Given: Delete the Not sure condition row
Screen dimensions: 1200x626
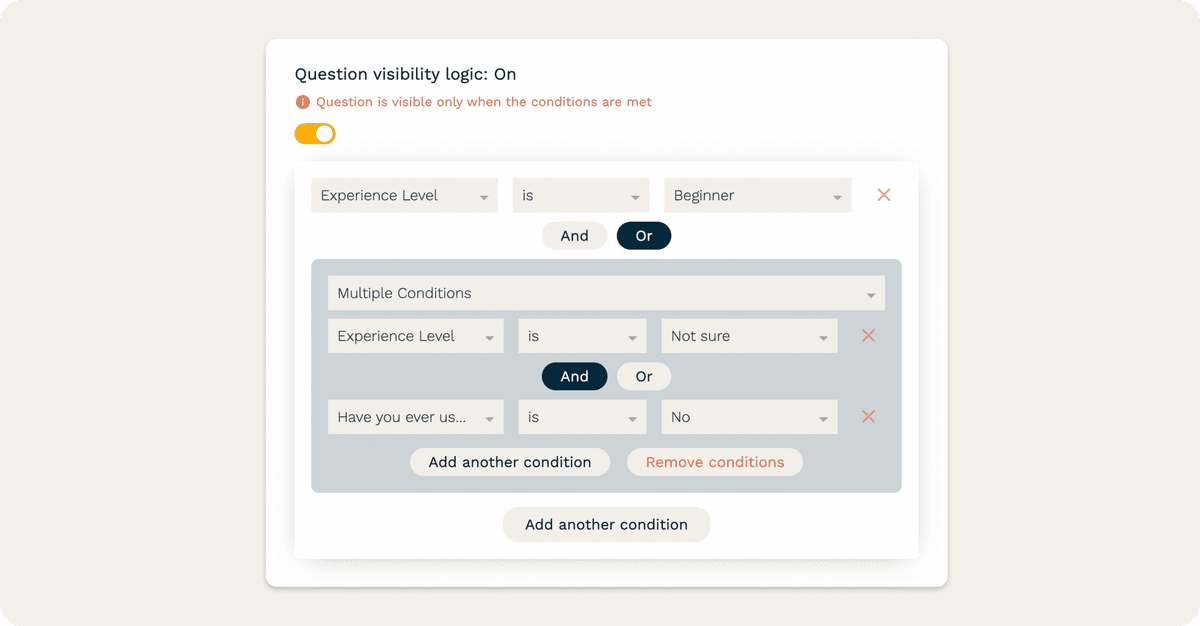Looking at the screenshot, I should point(868,336).
